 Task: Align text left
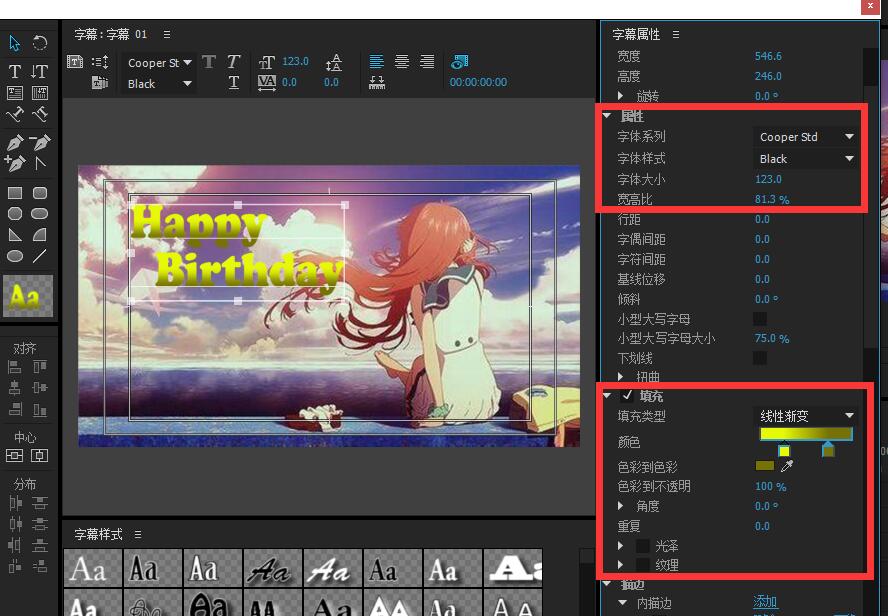click(377, 61)
